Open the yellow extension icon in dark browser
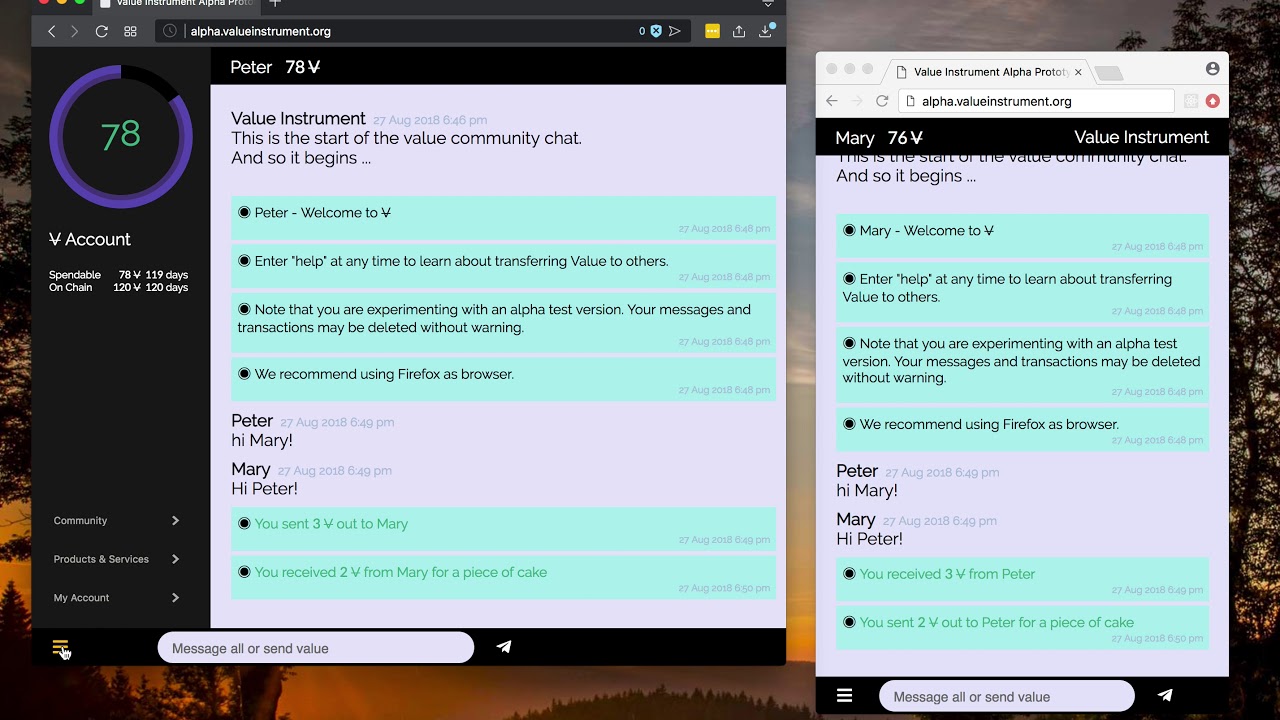Image resolution: width=1280 pixels, height=720 pixels. coord(712,31)
